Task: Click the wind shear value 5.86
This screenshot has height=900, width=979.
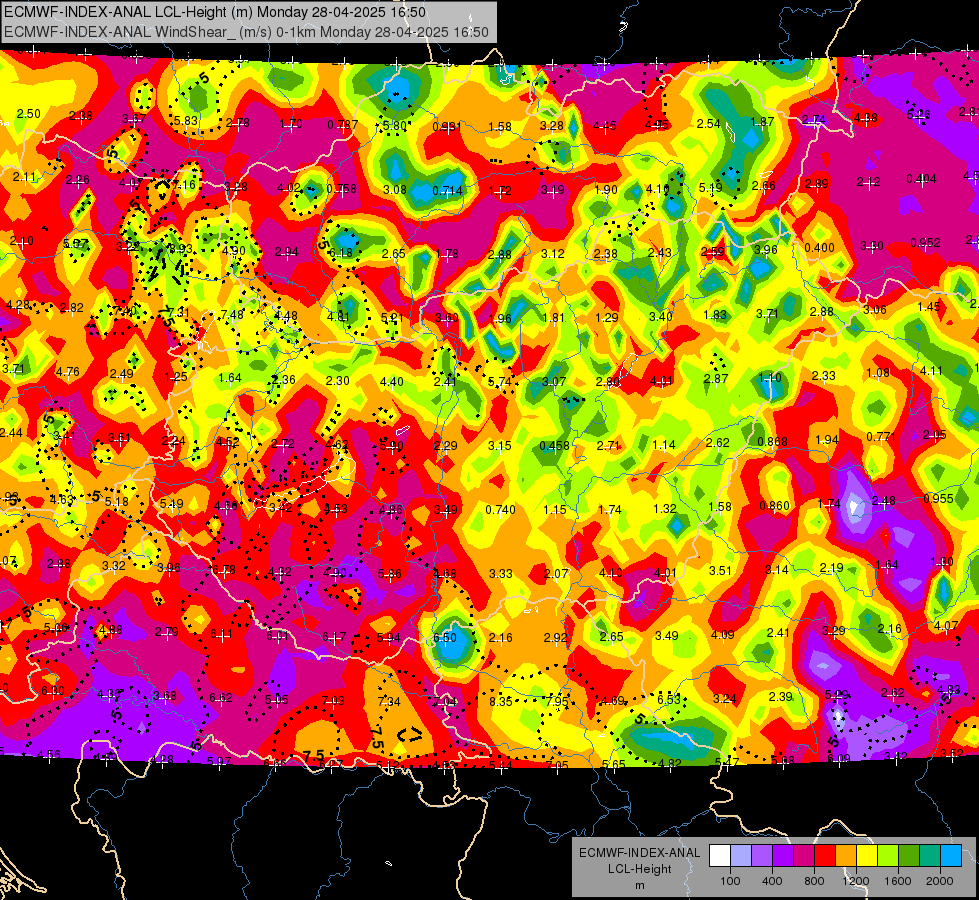Action: (390, 573)
